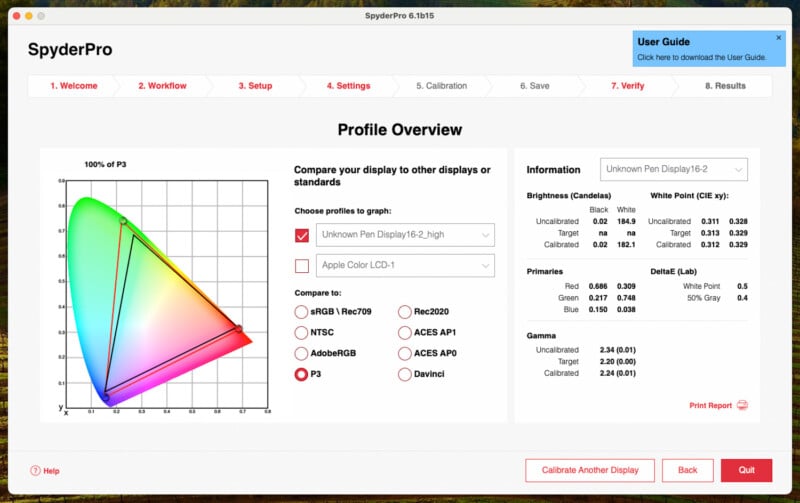Viewport: 800px width, 503px height.
Task: Click the Red primary x value 0.686
Action: (x=598, y=286)
